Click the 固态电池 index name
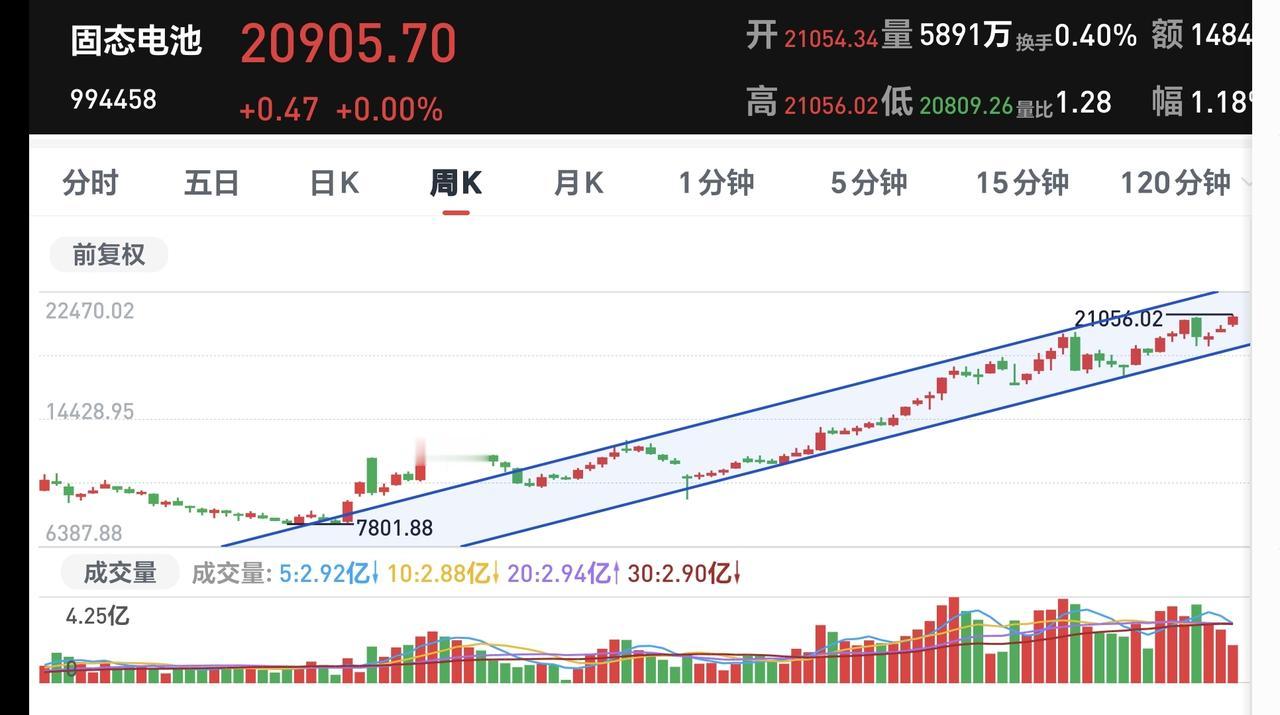 [136, 41]
